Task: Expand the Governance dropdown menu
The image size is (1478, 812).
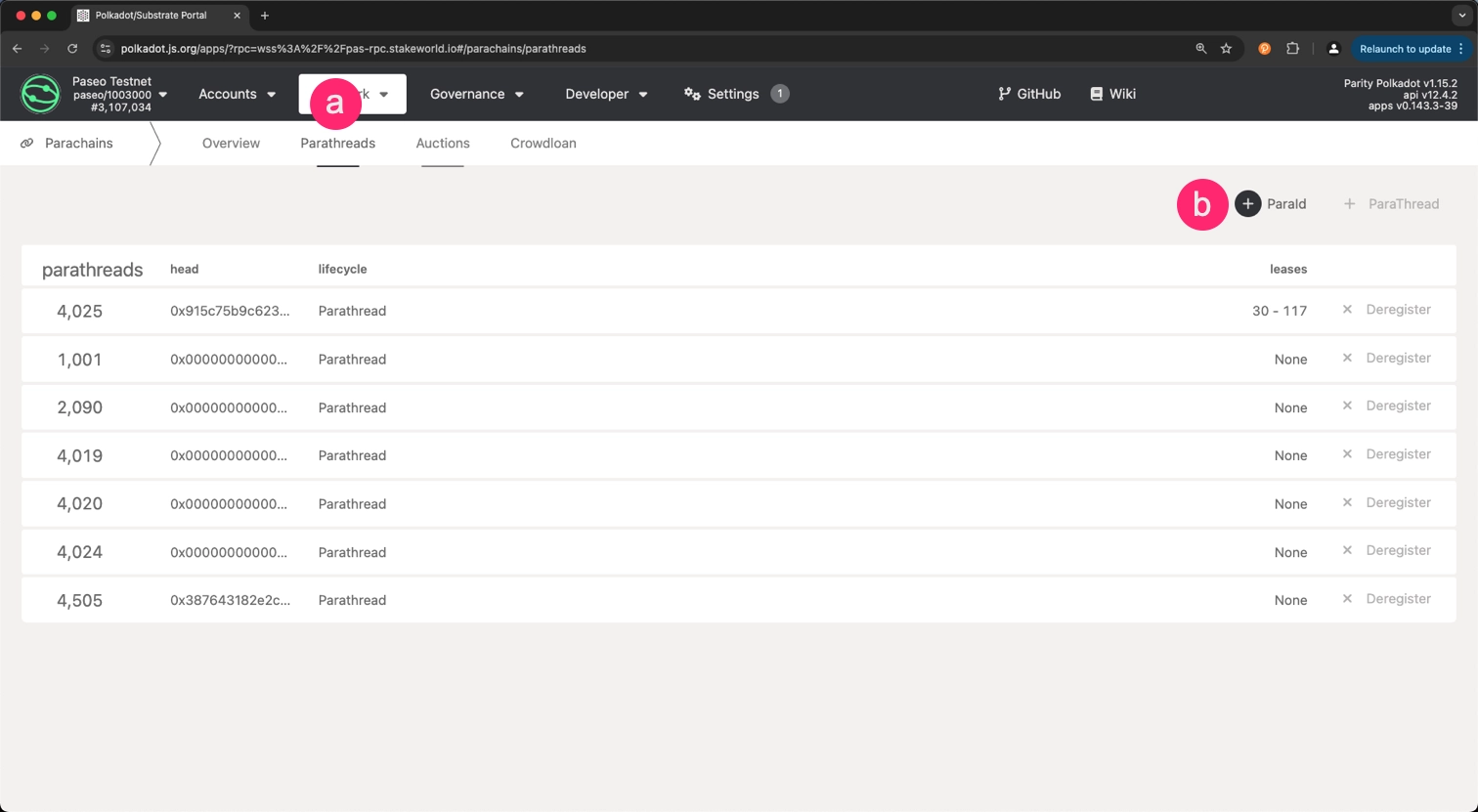Action: 476,94
